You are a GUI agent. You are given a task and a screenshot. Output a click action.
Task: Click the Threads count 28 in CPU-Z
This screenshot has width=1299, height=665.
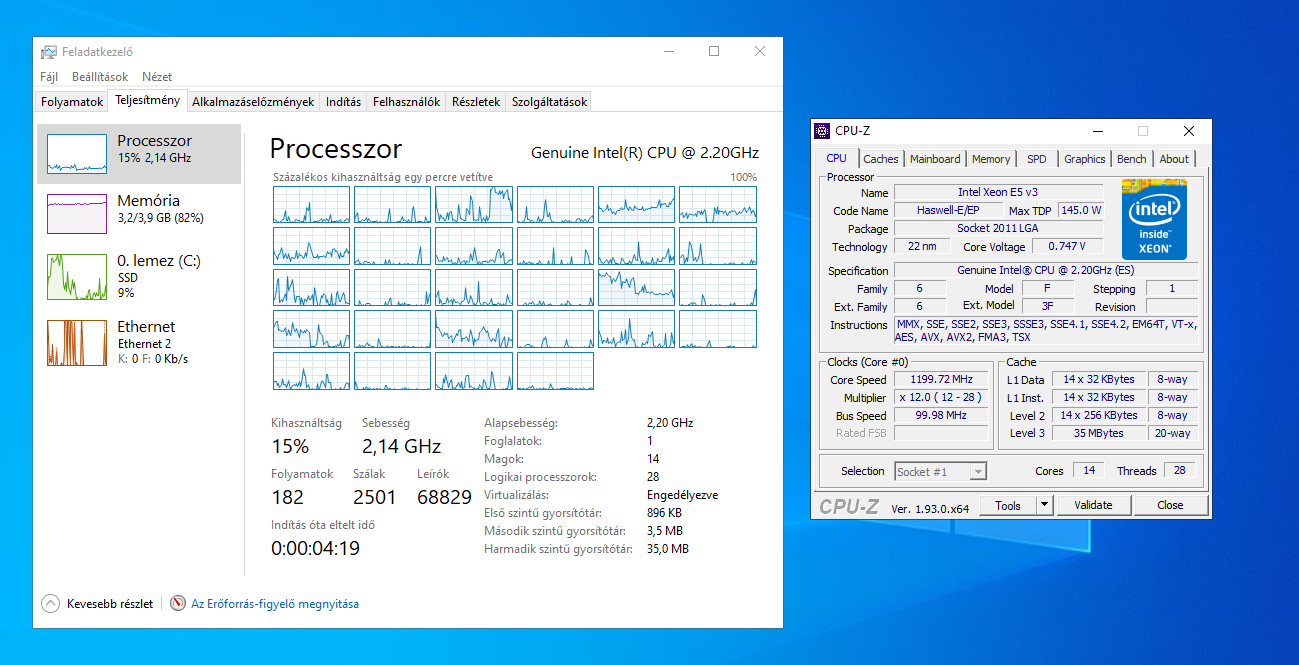tap(1179, 470)
